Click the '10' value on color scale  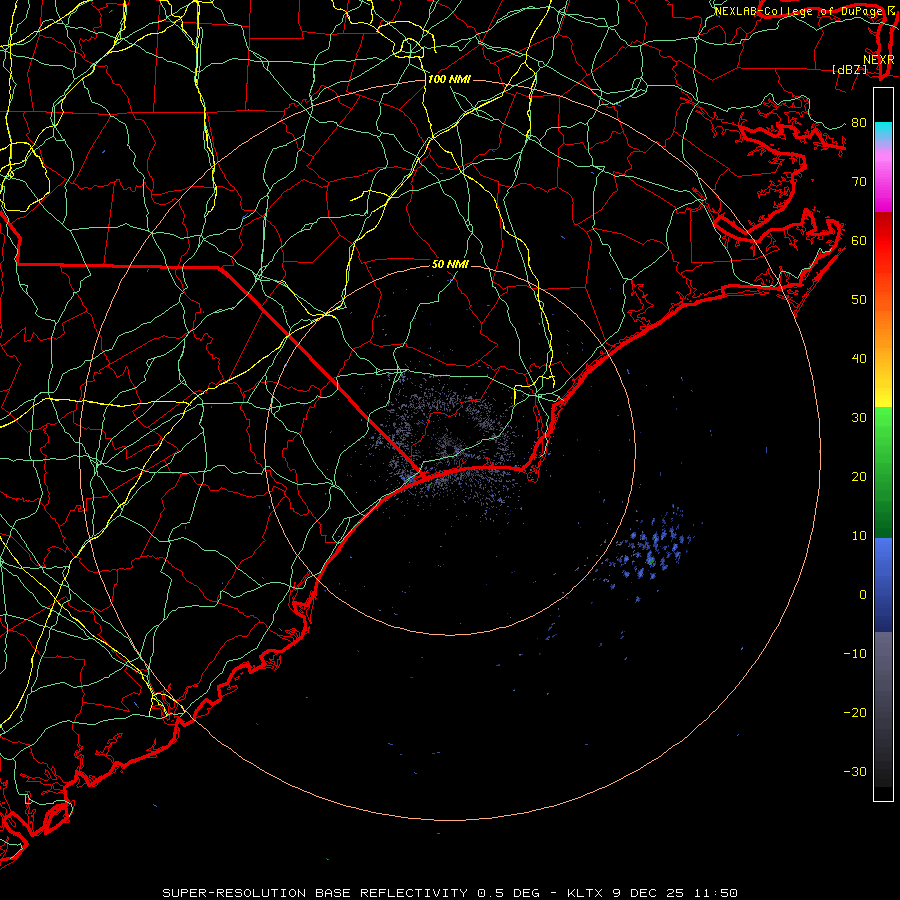click(859, 536)
